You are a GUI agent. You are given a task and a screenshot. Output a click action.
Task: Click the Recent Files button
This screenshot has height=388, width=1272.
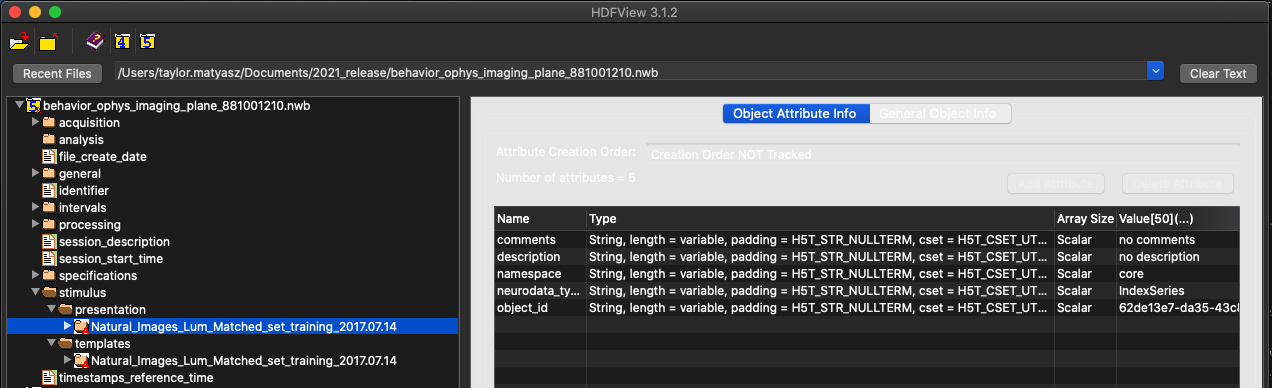[x=57, y=73]
